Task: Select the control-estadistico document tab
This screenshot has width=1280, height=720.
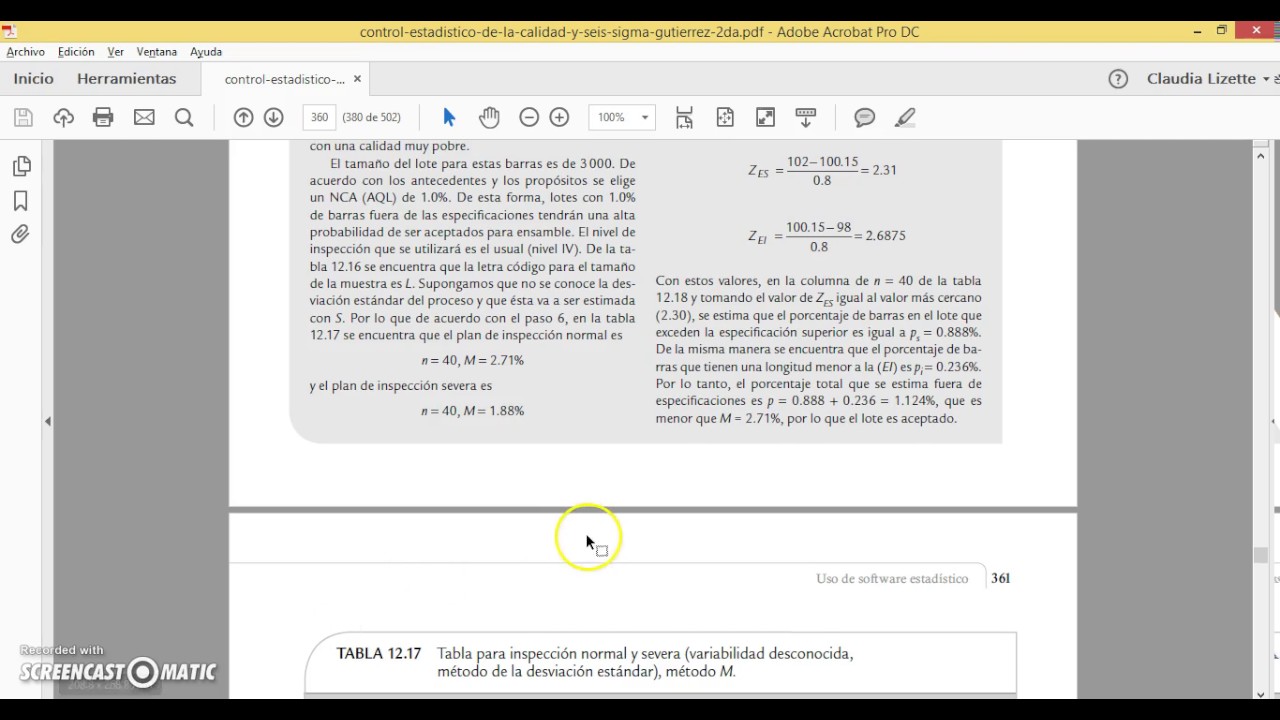Action: point(285,79)
